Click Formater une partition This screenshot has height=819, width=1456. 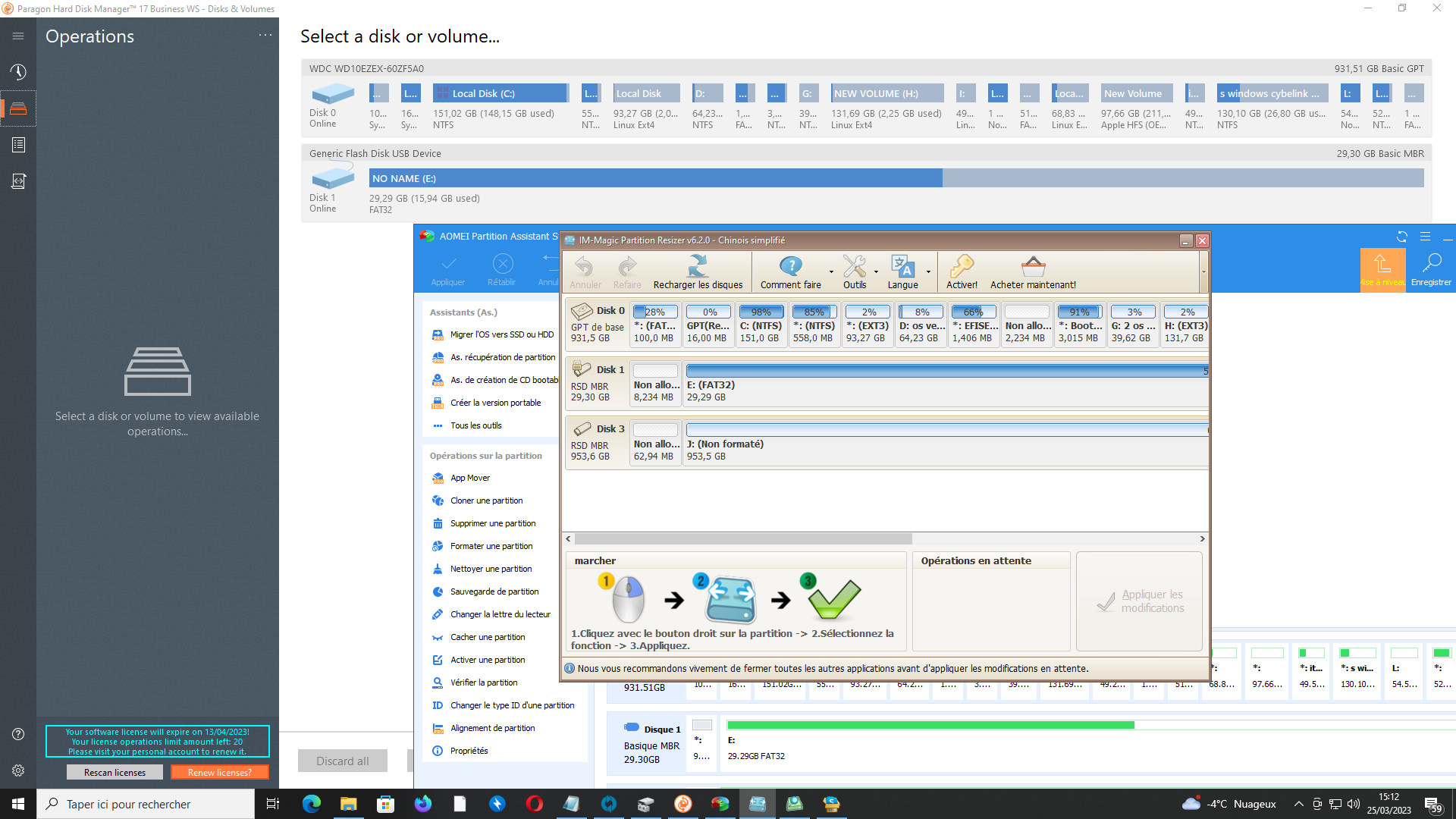(482, 546)
